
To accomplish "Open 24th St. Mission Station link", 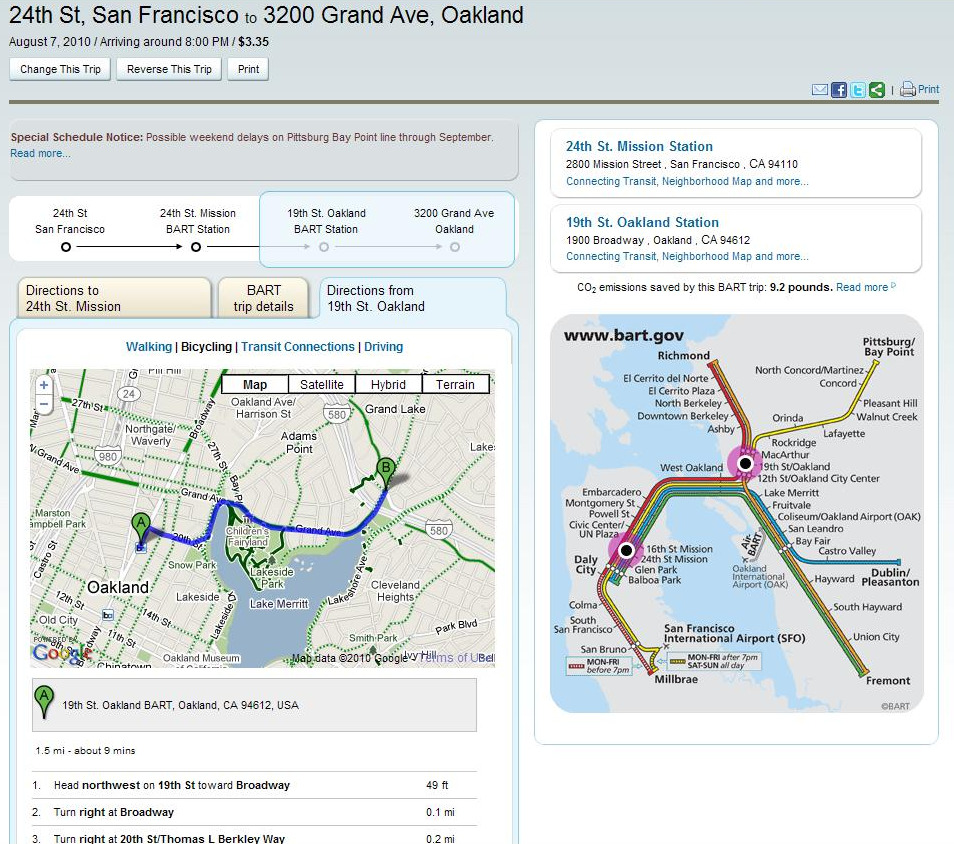I will (639, 147).
